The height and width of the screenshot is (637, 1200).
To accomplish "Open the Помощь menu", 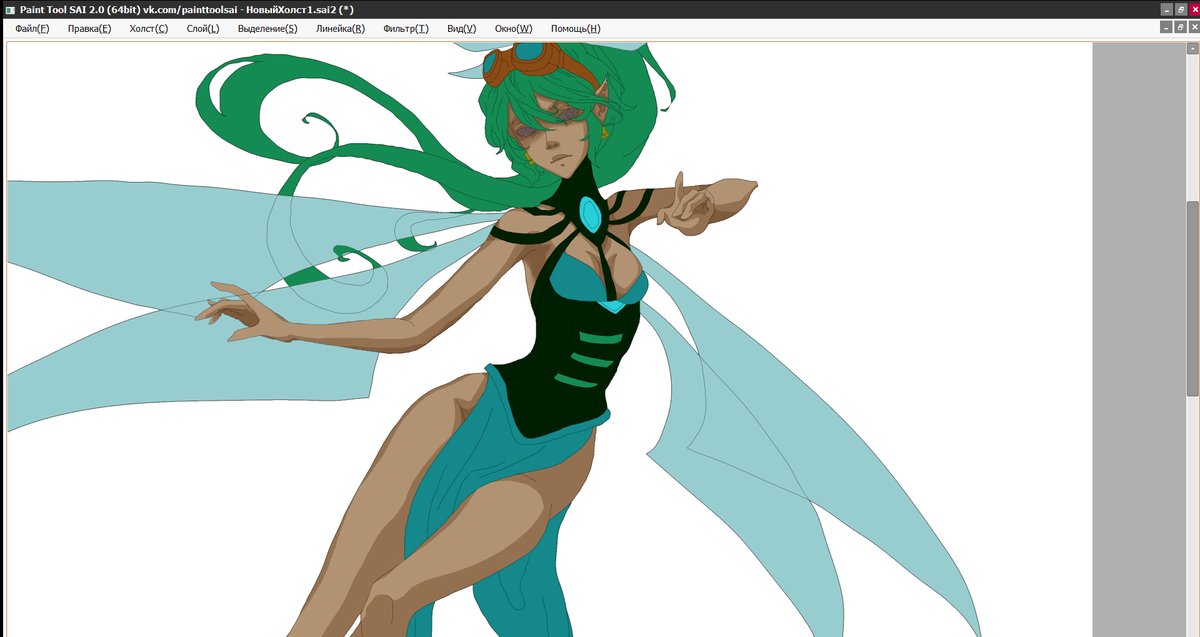I will (x=575, y=29).
